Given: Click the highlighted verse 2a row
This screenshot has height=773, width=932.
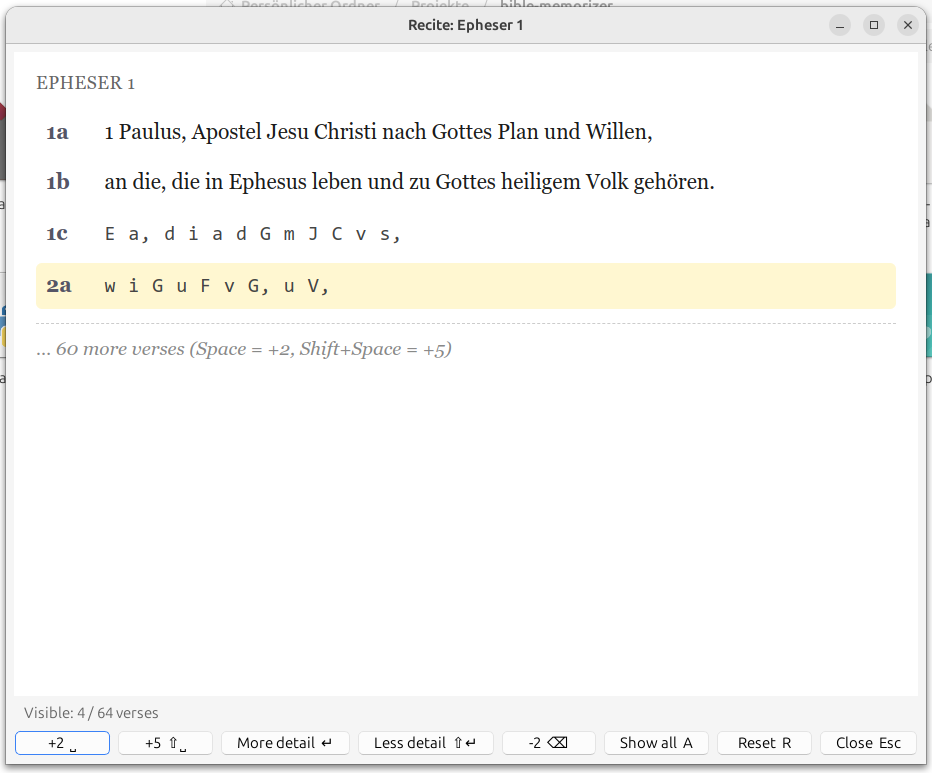Looking at the screenshot, I should [466, 286].
